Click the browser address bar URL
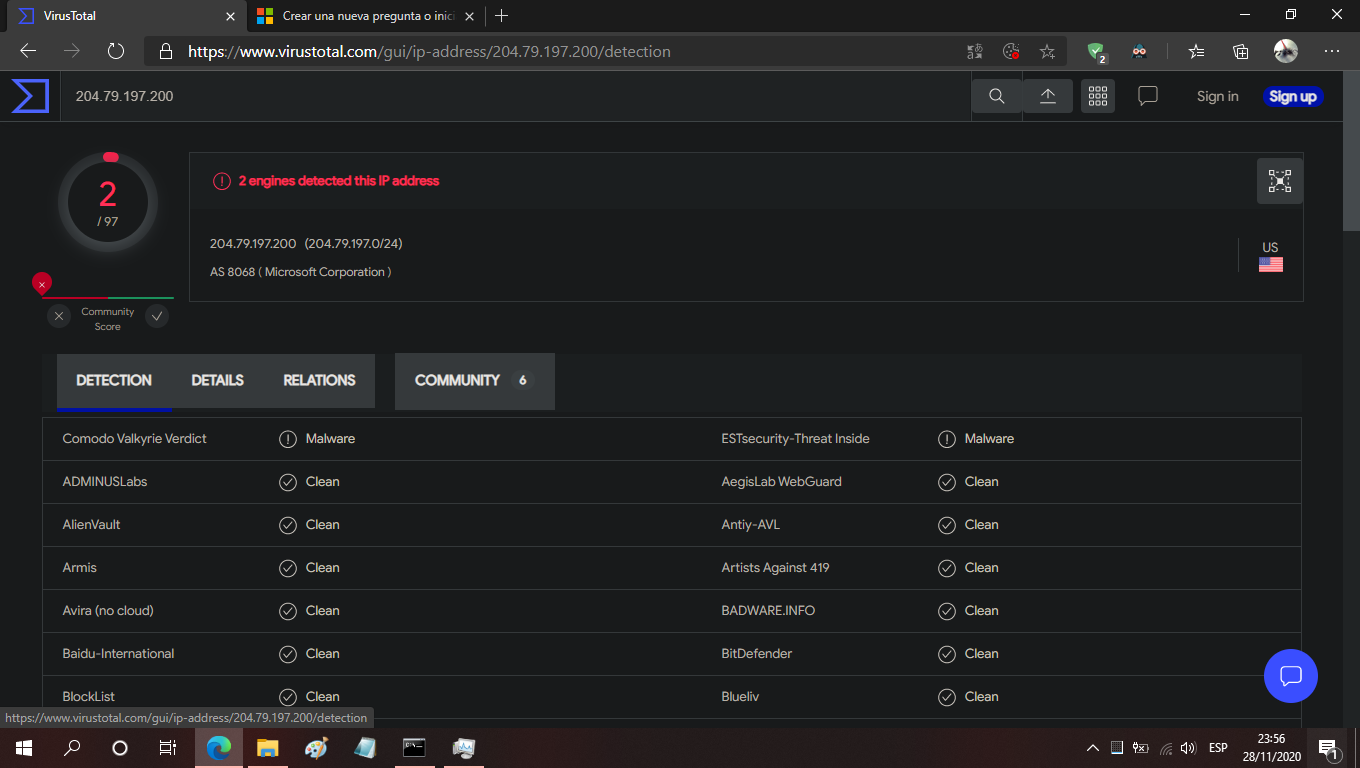Screen dimensions: 1360x768 pyautogui.click(x=429, y=51)
